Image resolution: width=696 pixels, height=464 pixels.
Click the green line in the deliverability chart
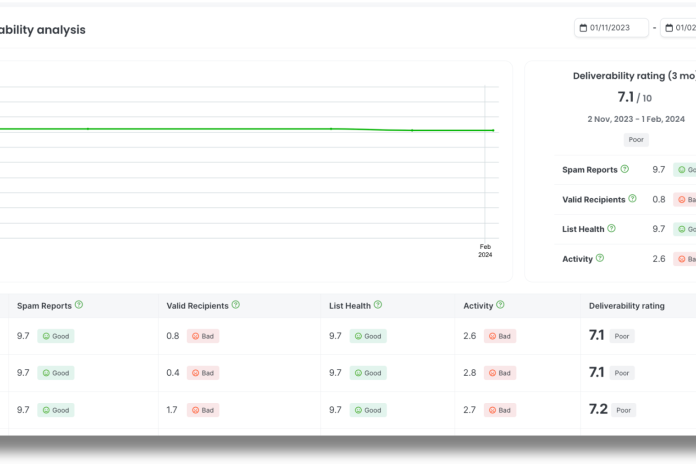point(250,129)
